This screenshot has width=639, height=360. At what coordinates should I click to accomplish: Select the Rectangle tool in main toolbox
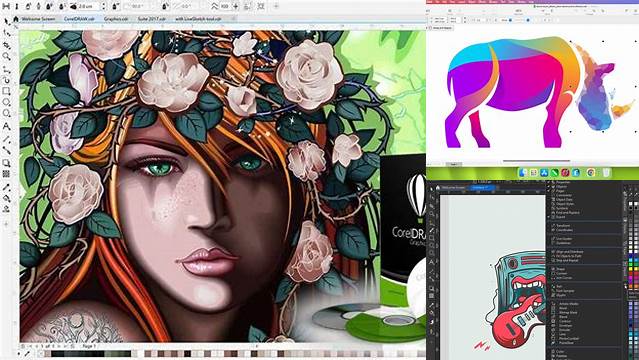[x=7, y=91]
